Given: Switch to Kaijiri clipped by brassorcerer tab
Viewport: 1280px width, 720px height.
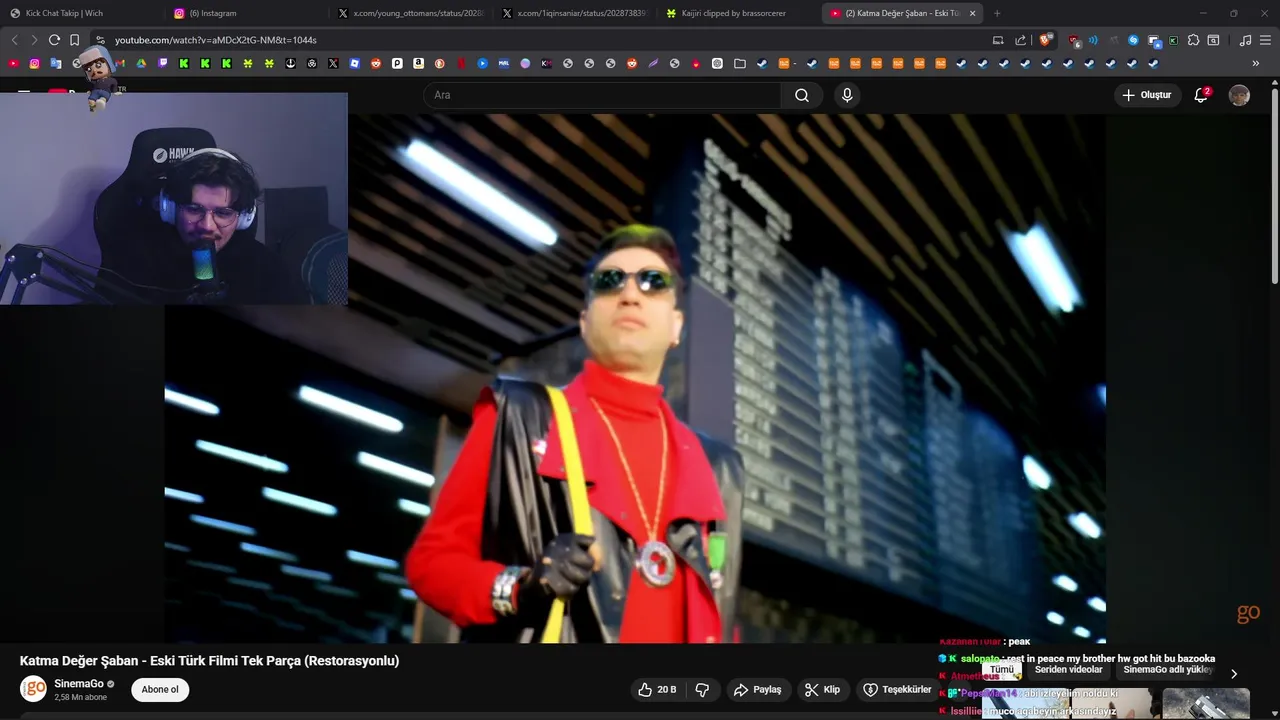Looking at the screenshot, I should pos(738,13).
